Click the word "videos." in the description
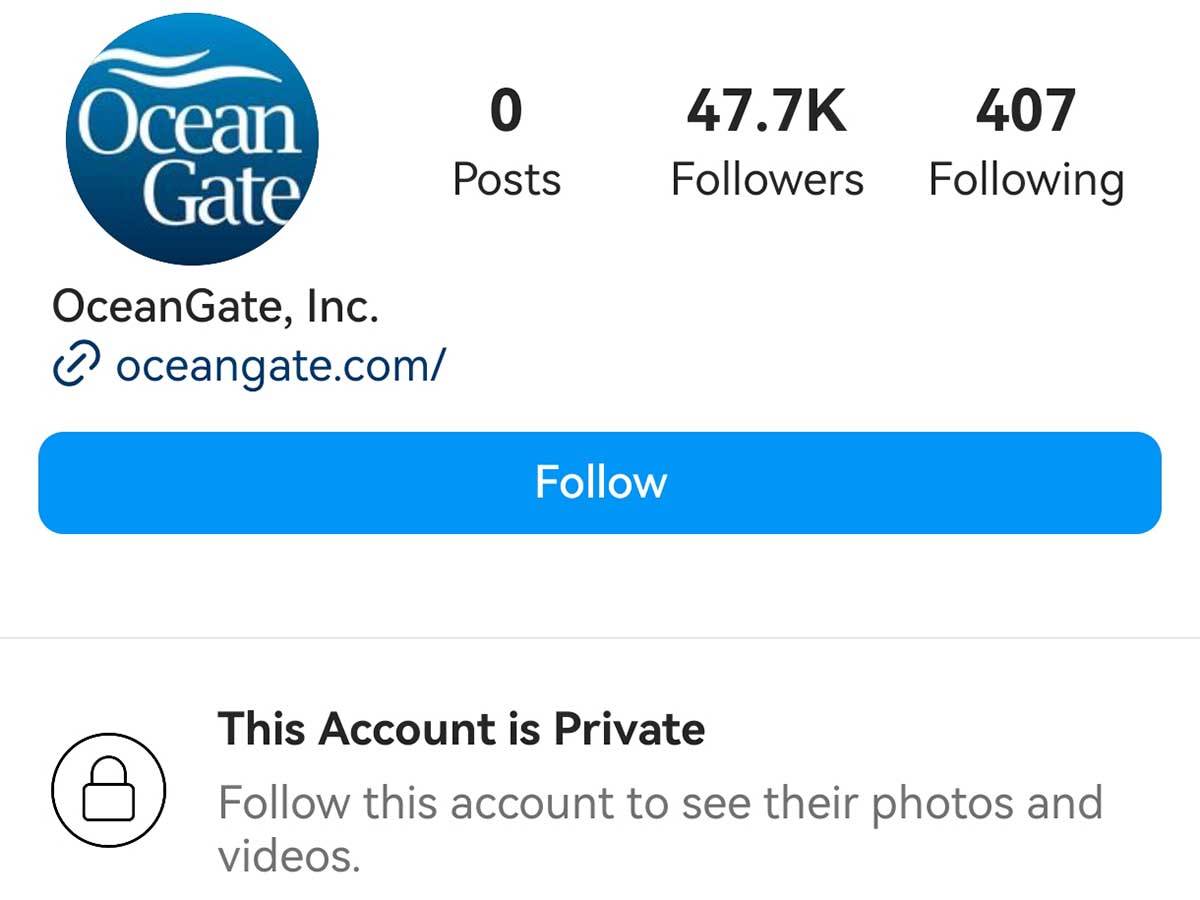This screenshot has height=900, width=1200. 288,855
